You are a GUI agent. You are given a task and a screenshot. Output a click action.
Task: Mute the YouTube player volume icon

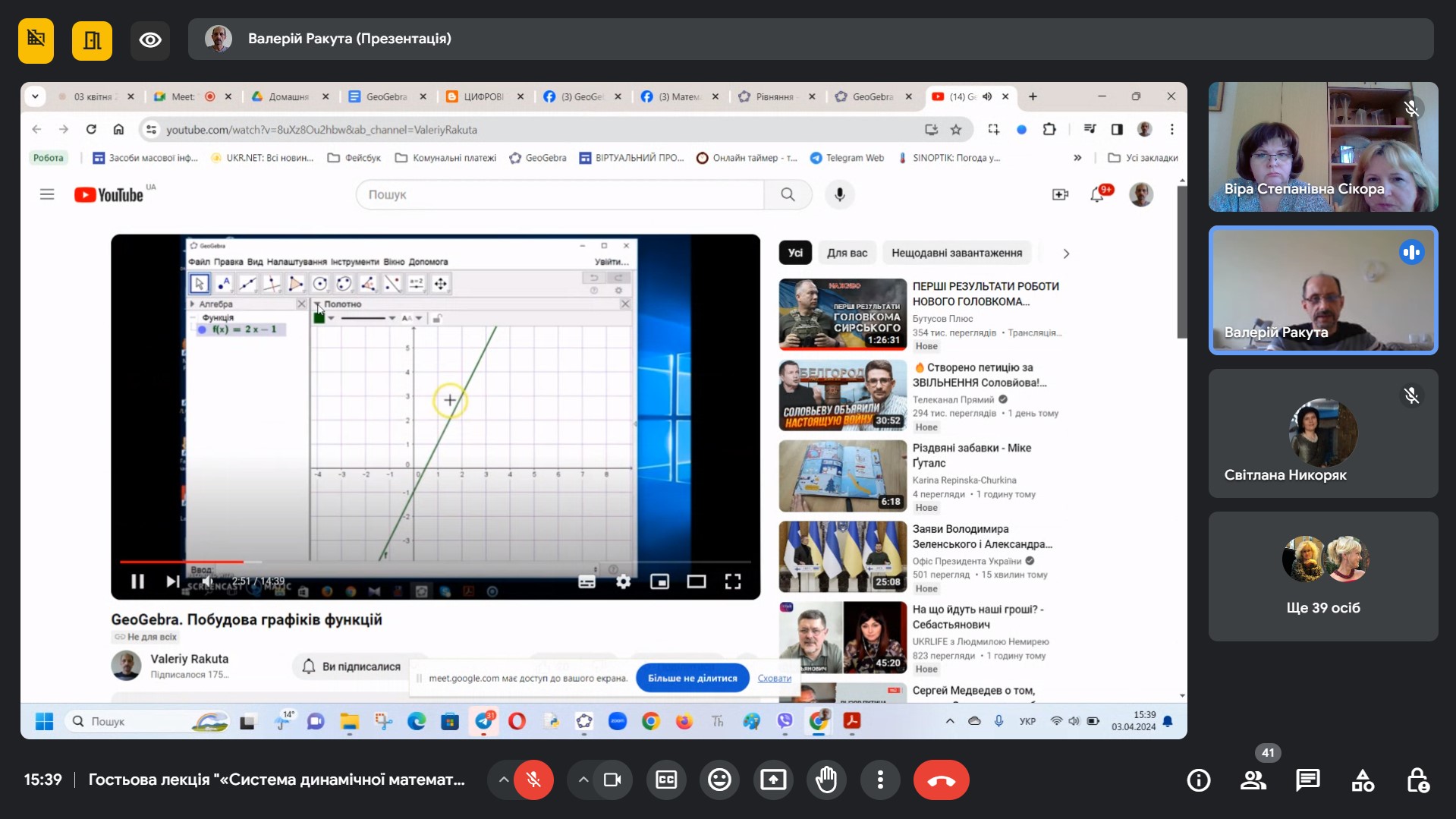pos(208,581)
